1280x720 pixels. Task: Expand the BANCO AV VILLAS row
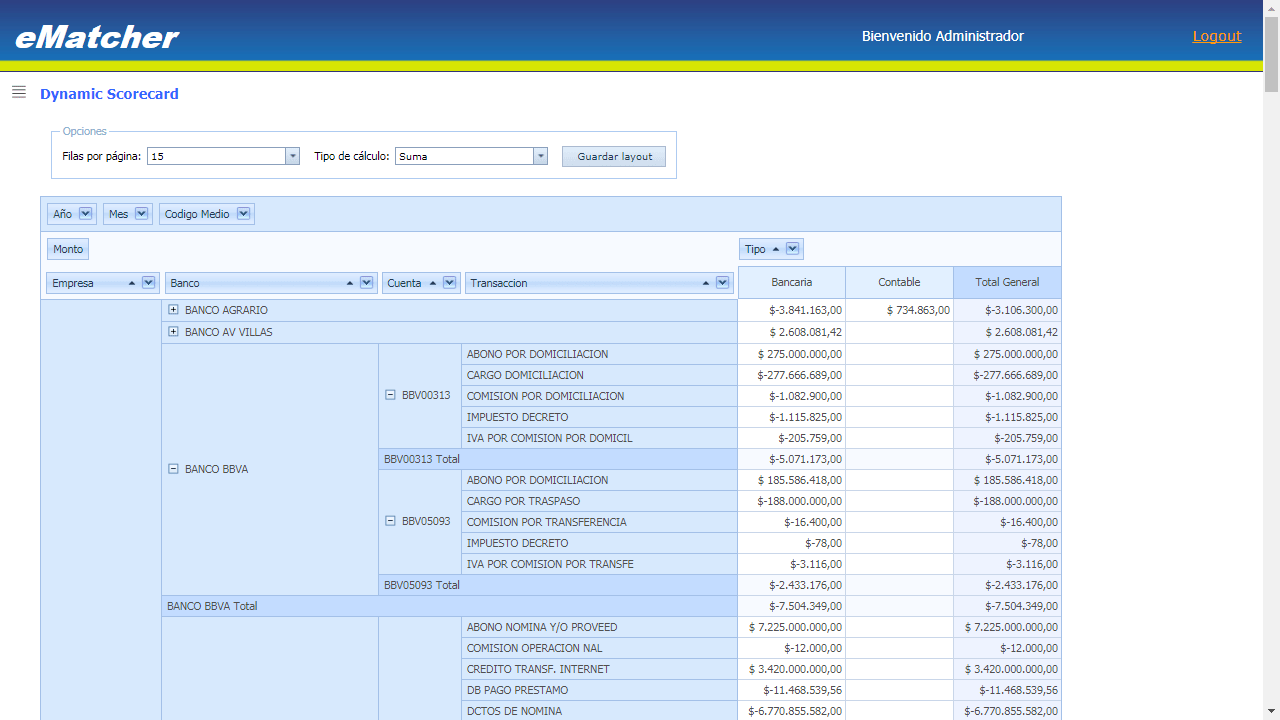(x=172, y=331)
